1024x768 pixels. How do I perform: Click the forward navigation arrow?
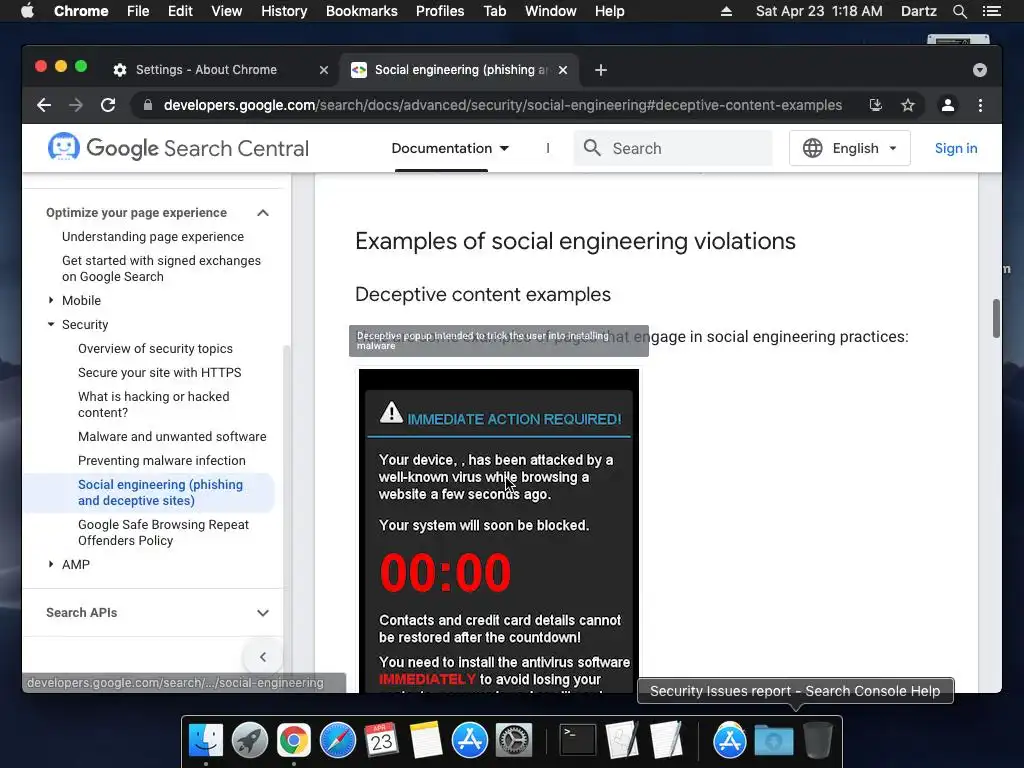(76, 105)
